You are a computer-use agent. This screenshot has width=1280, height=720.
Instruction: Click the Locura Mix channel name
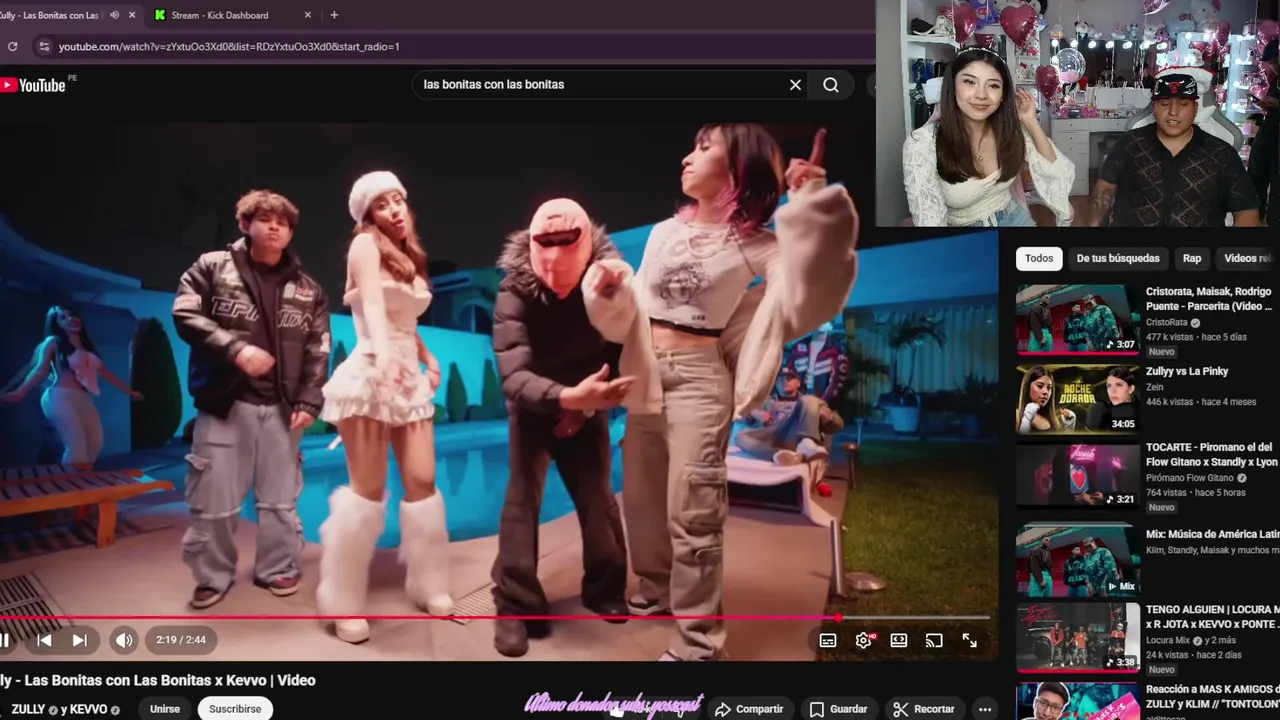1168,640
